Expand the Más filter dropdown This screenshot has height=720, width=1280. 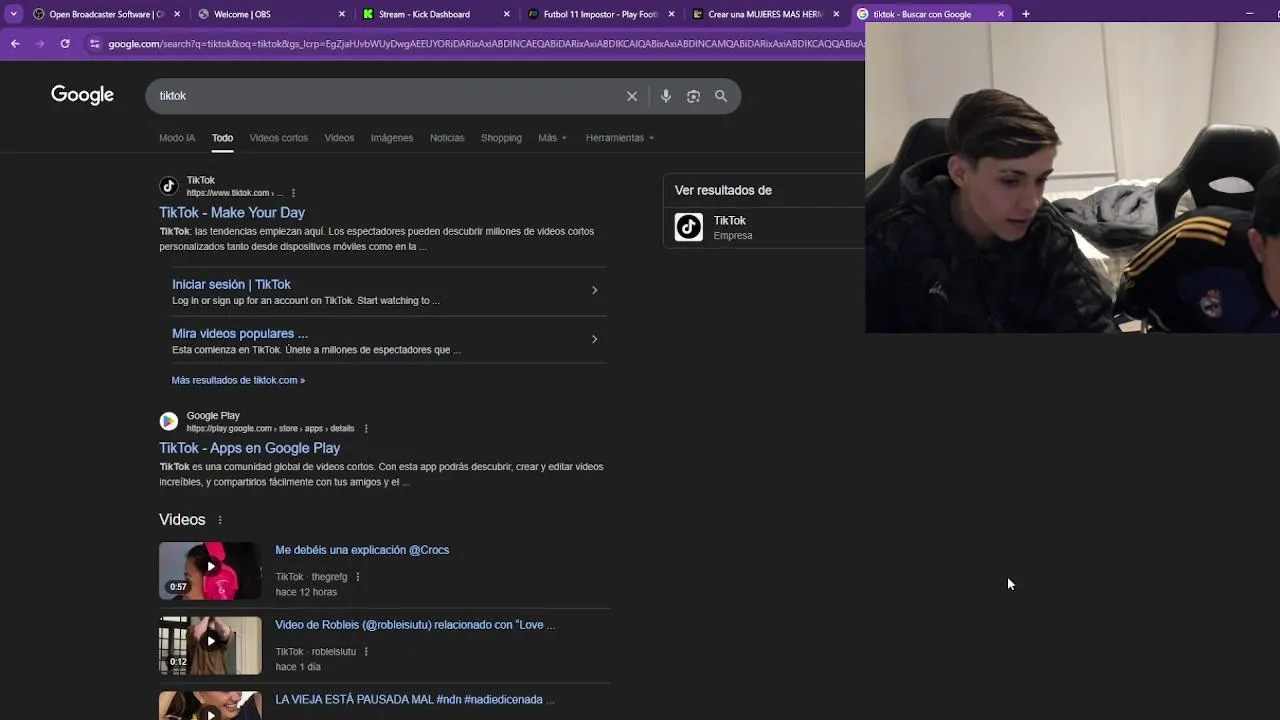(552, 138)
